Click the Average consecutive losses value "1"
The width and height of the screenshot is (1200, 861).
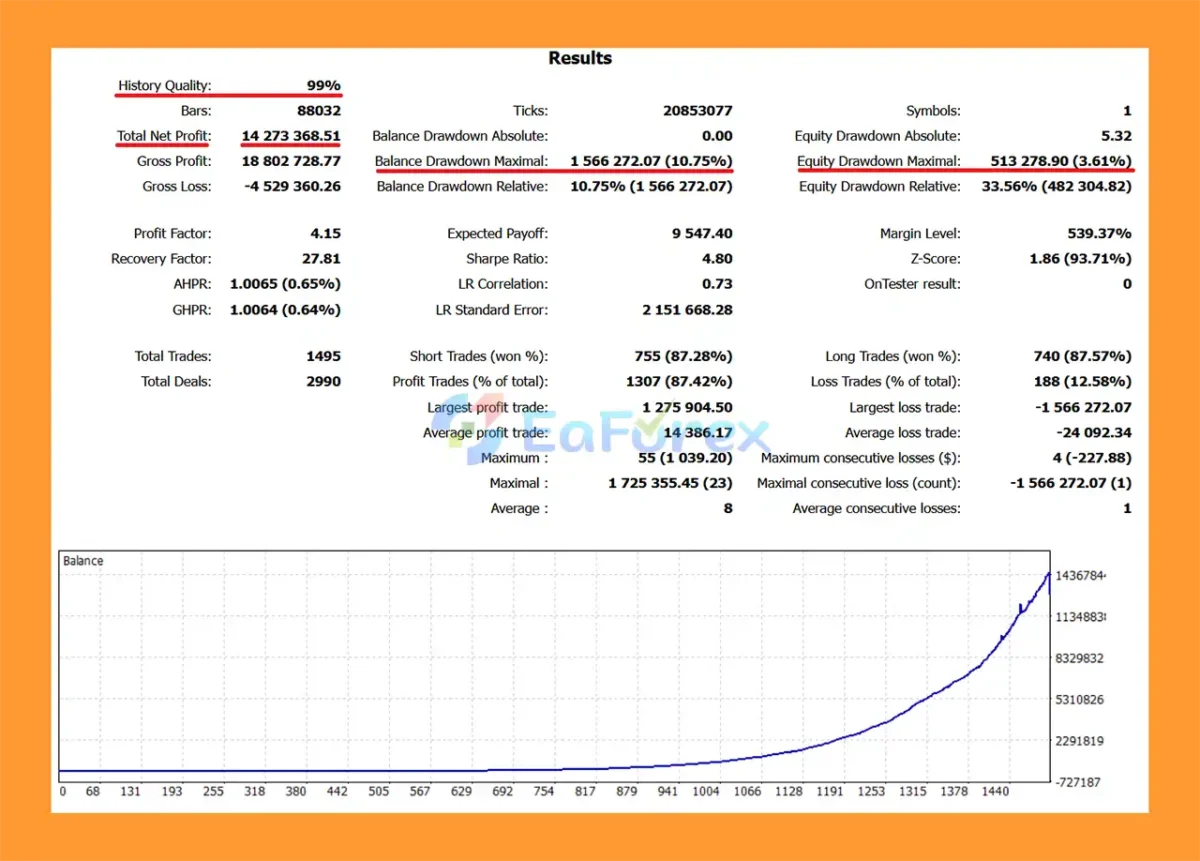(x=1127, y=508)
